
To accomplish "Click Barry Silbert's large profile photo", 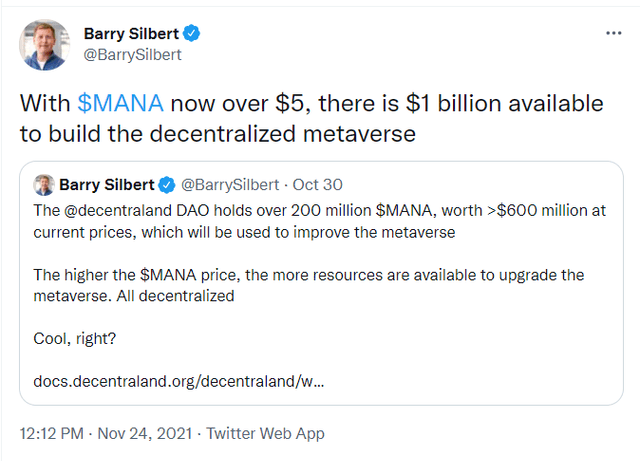I will 45,44.
